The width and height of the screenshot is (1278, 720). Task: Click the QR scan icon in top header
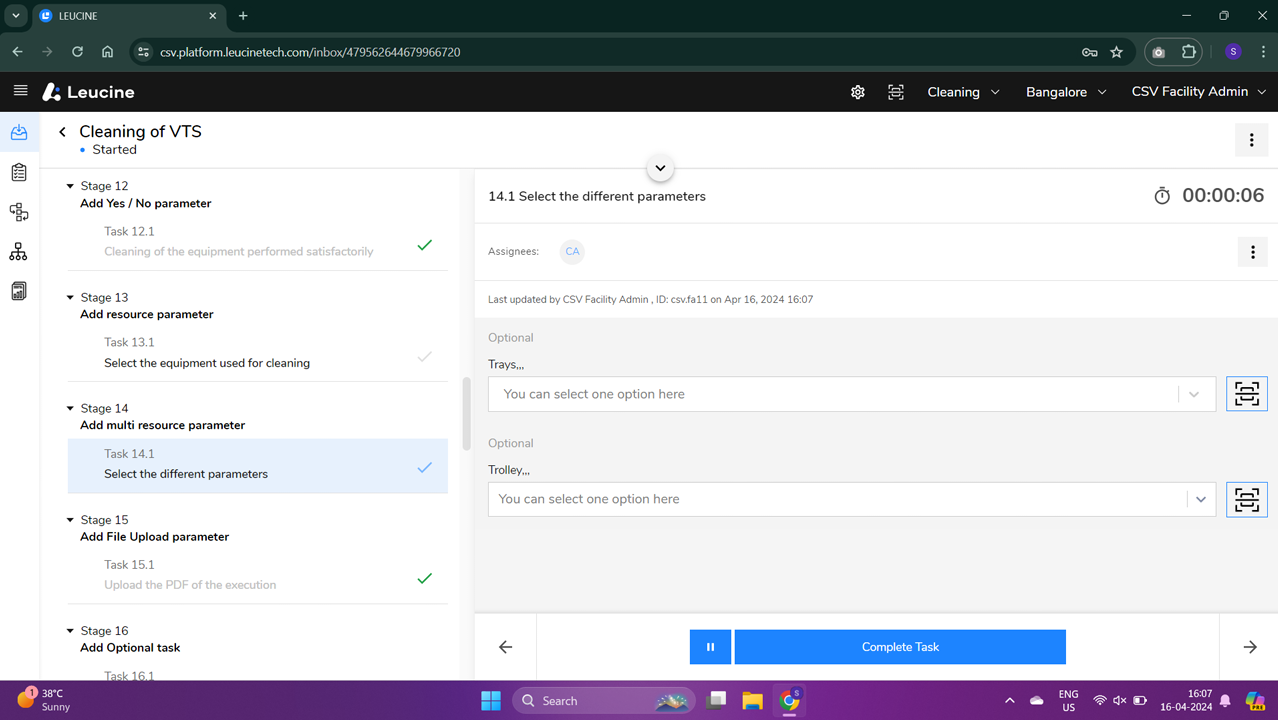click(896, 92)
